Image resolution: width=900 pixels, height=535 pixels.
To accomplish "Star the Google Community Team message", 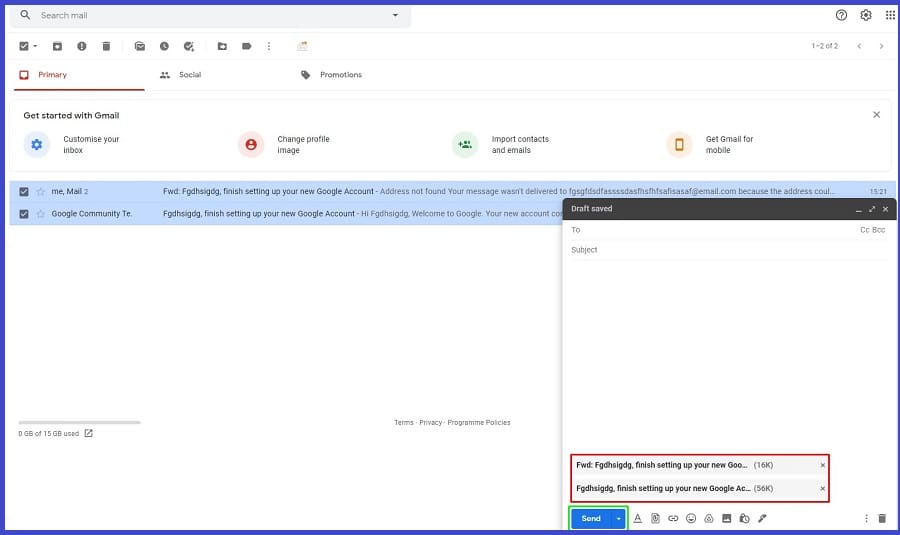I will pyautogui.click(x=40, y=214).
